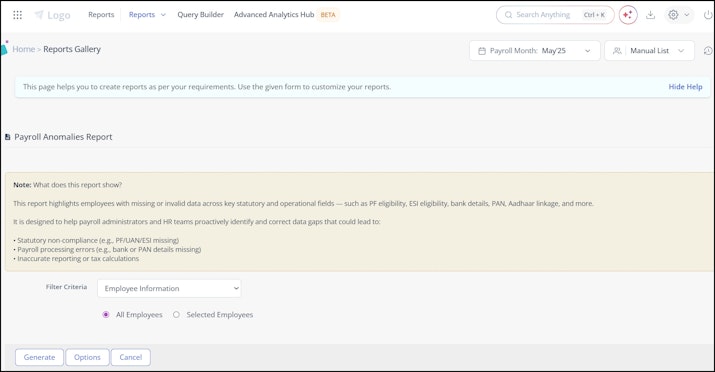The width and height of the screenshot is (715, 372).
Task: Click the Generate button
Action: click(x=39, y=357)
